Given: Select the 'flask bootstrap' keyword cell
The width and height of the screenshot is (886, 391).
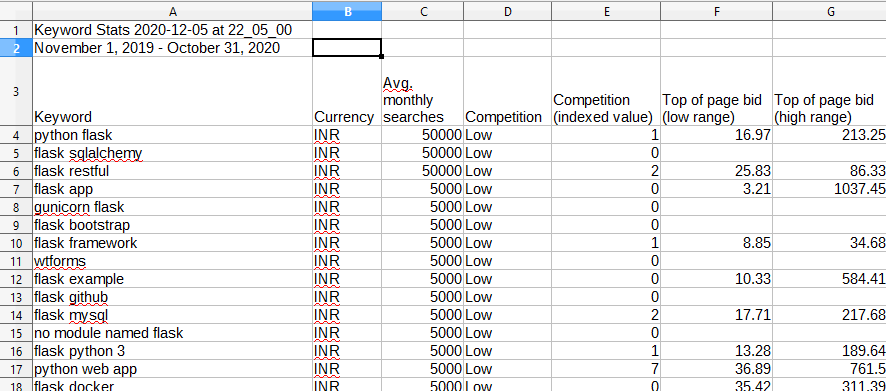Looking at the screenshot, I should point(172,225).
